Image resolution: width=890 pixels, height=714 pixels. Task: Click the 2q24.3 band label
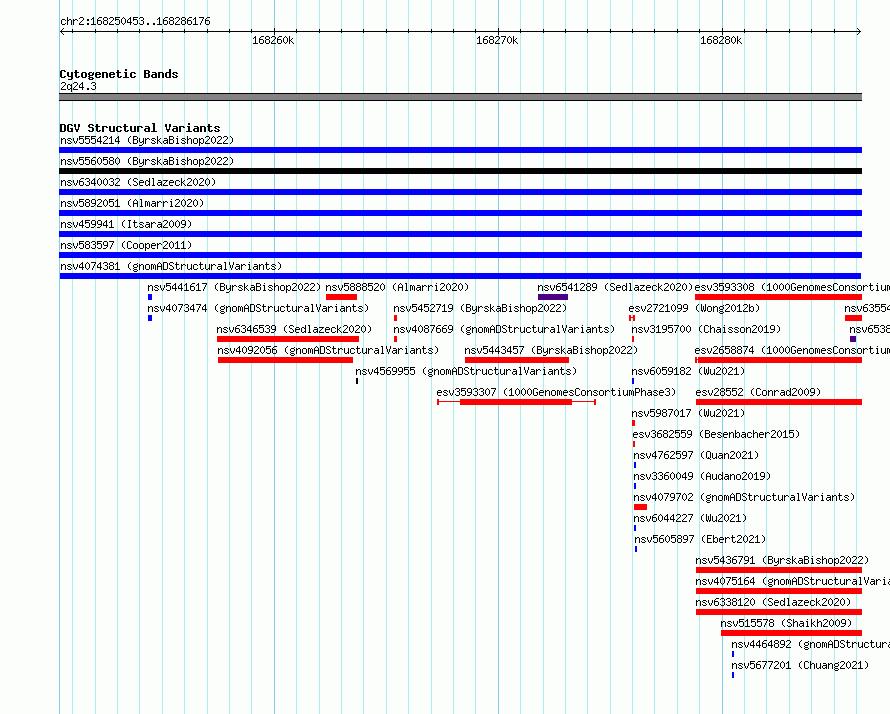click(78, 86)
